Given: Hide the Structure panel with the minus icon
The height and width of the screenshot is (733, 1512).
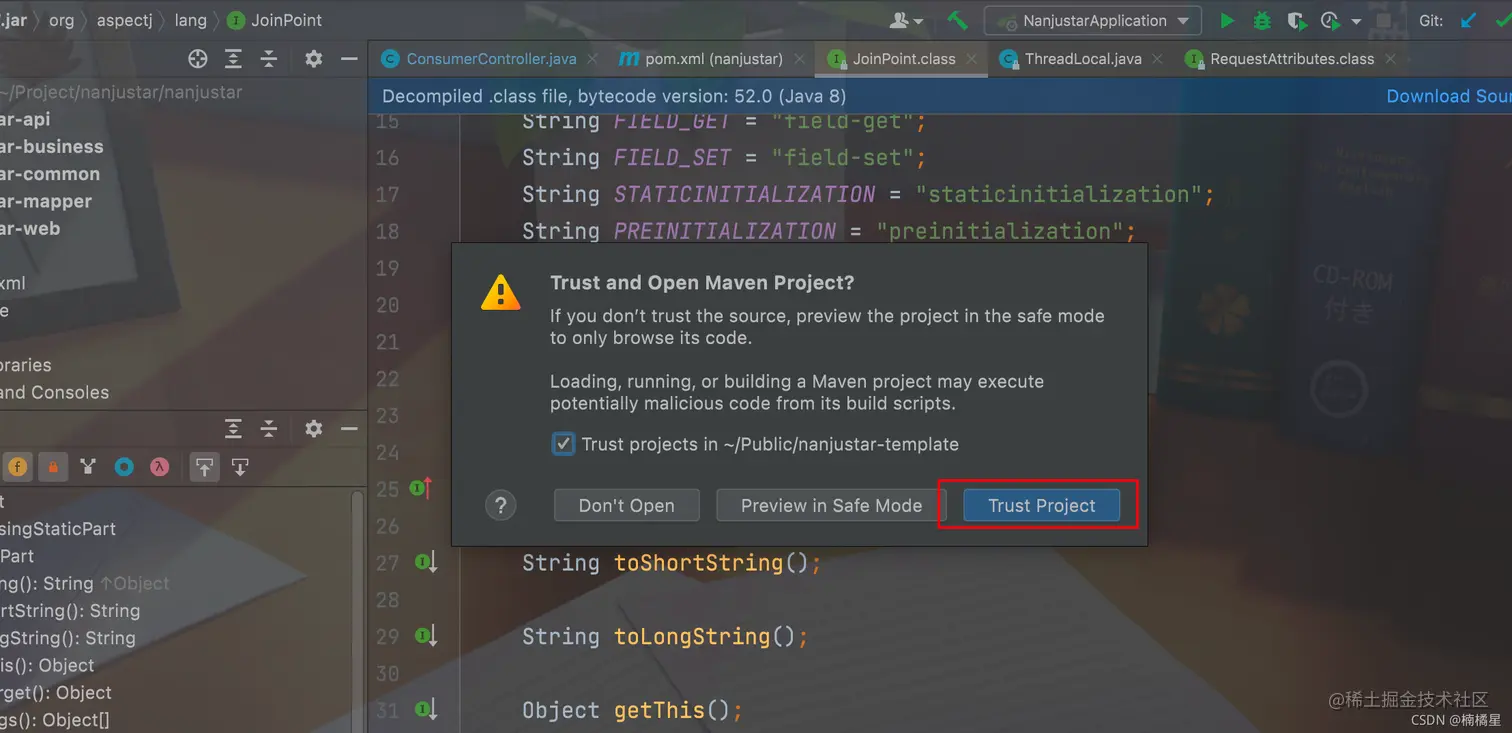Looking at the screenshot, I should (349, 429).
